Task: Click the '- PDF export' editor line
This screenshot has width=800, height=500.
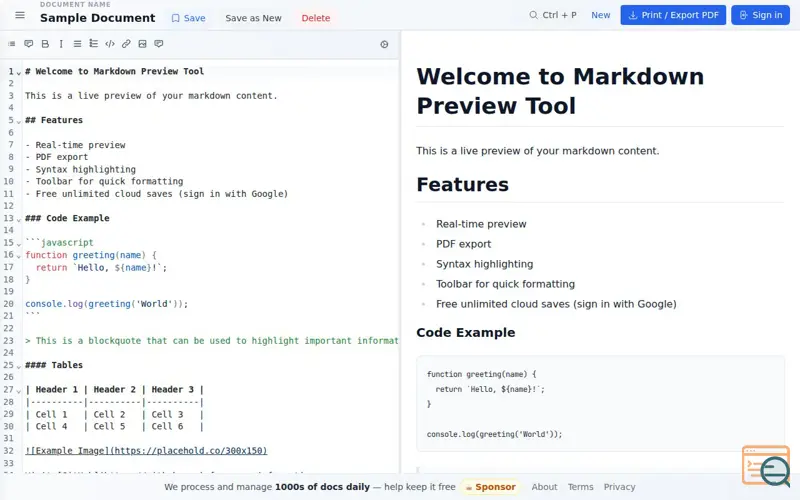Action: pyautogui.click(x=57, y=157)
